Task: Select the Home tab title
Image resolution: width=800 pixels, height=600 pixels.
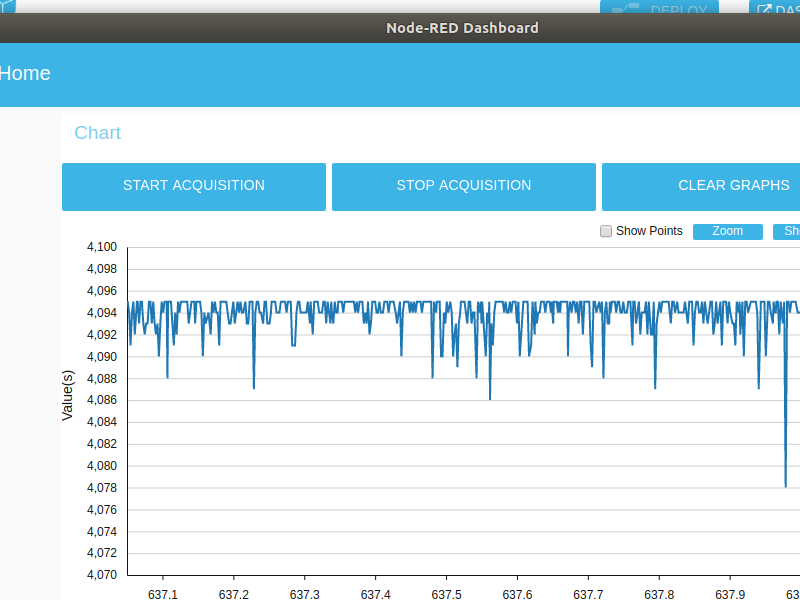Action: point(24,73)
